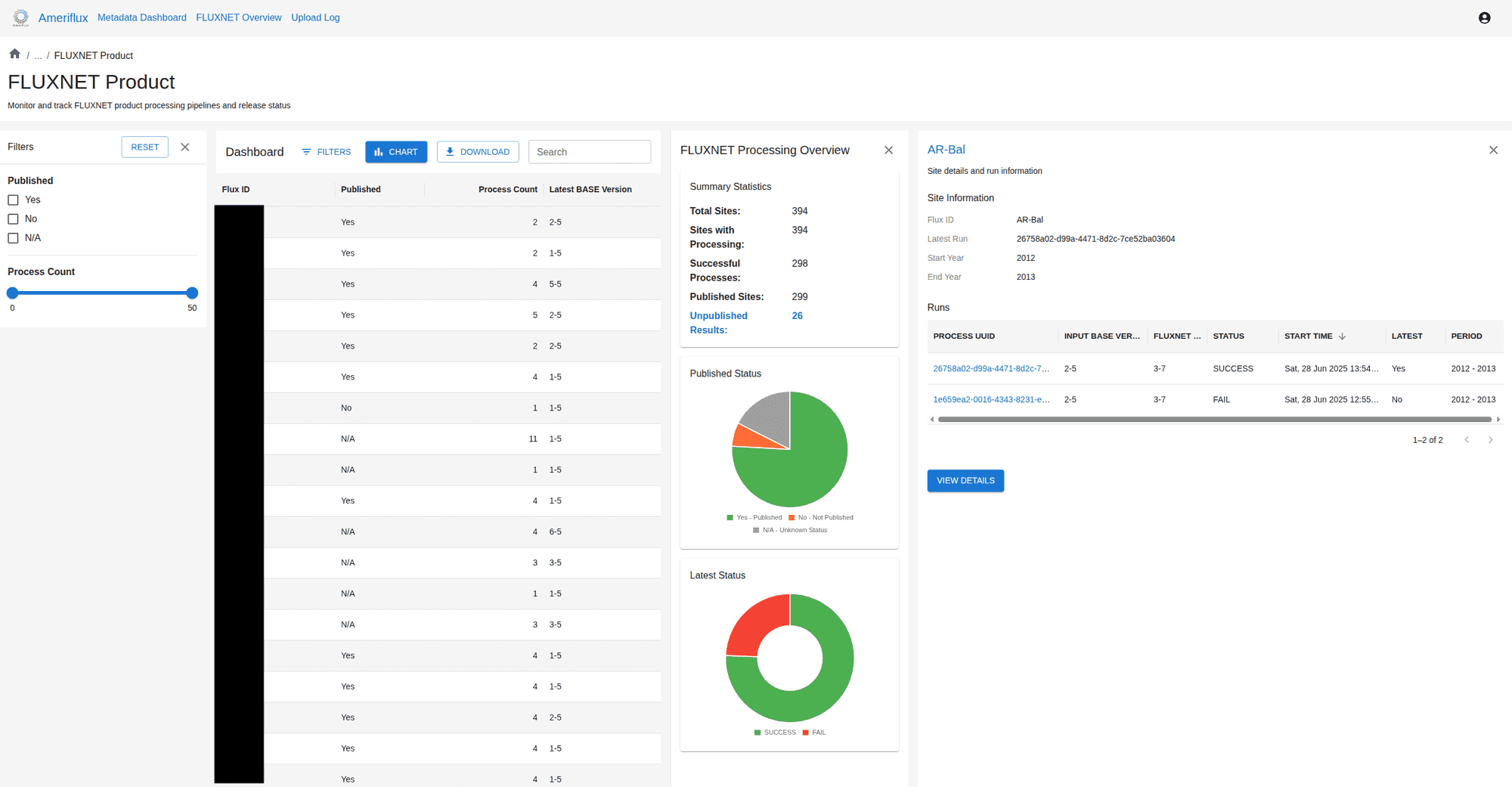This screenshot has height=787, width=1512.
Task: Enable the N/A published filter
Action: coord(13,237)
